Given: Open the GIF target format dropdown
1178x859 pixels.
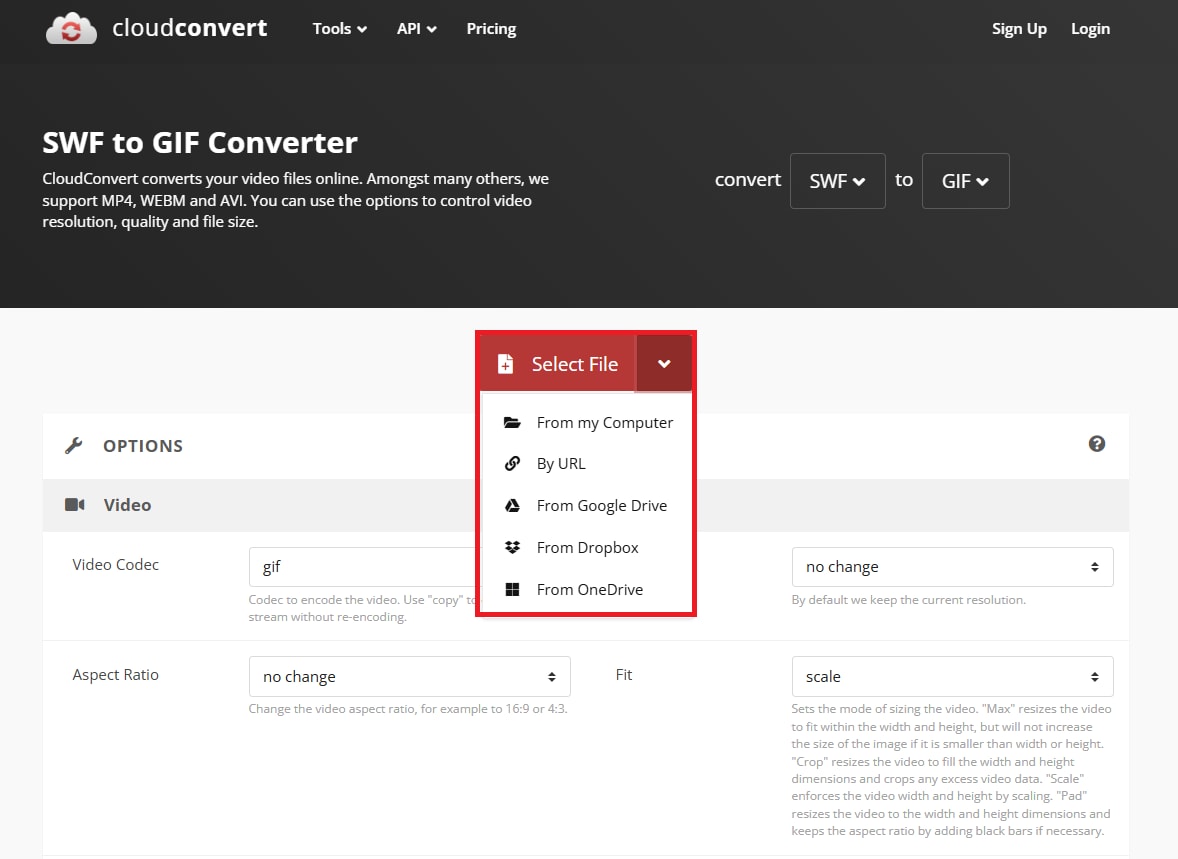Looking at the screenshot, I should tap(965, 181).
